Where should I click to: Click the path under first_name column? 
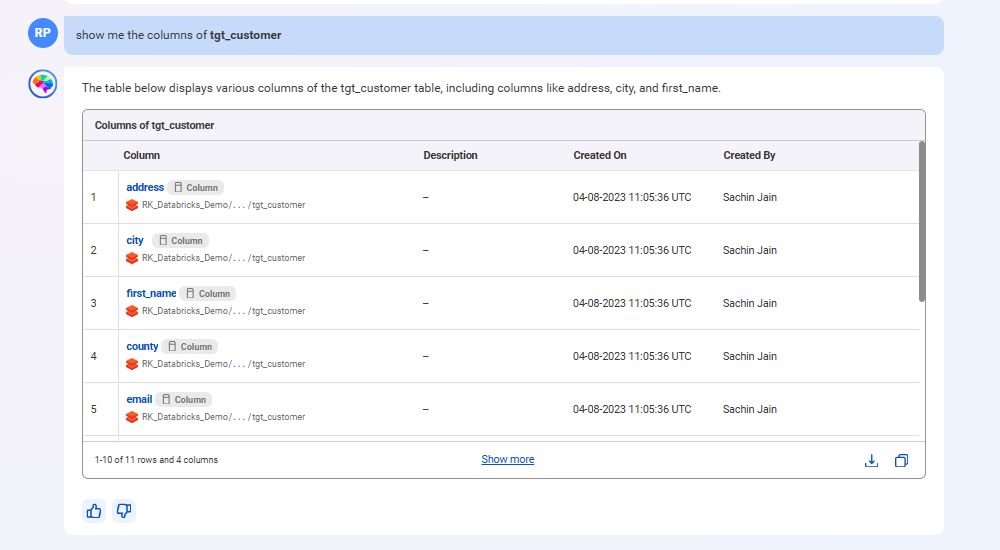223,311
